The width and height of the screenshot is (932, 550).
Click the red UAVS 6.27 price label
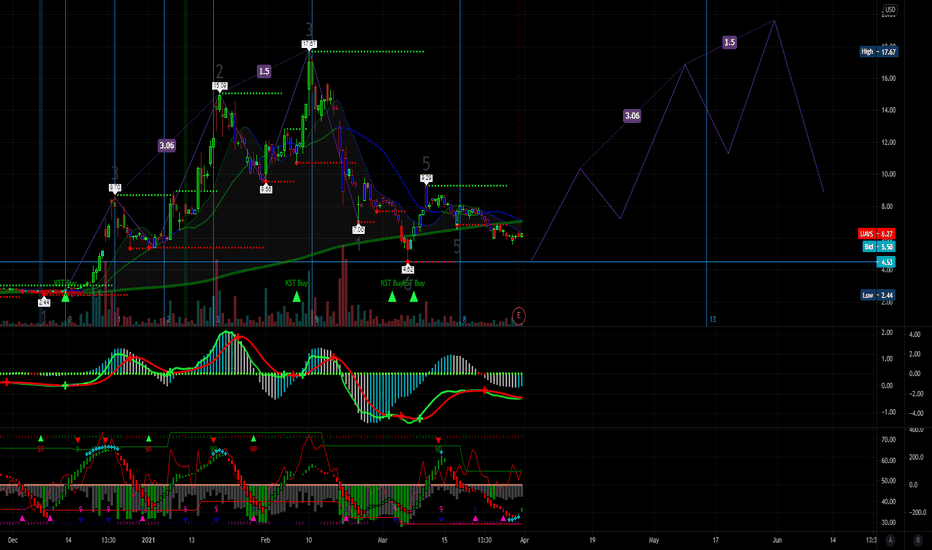(x=876, y=234)
